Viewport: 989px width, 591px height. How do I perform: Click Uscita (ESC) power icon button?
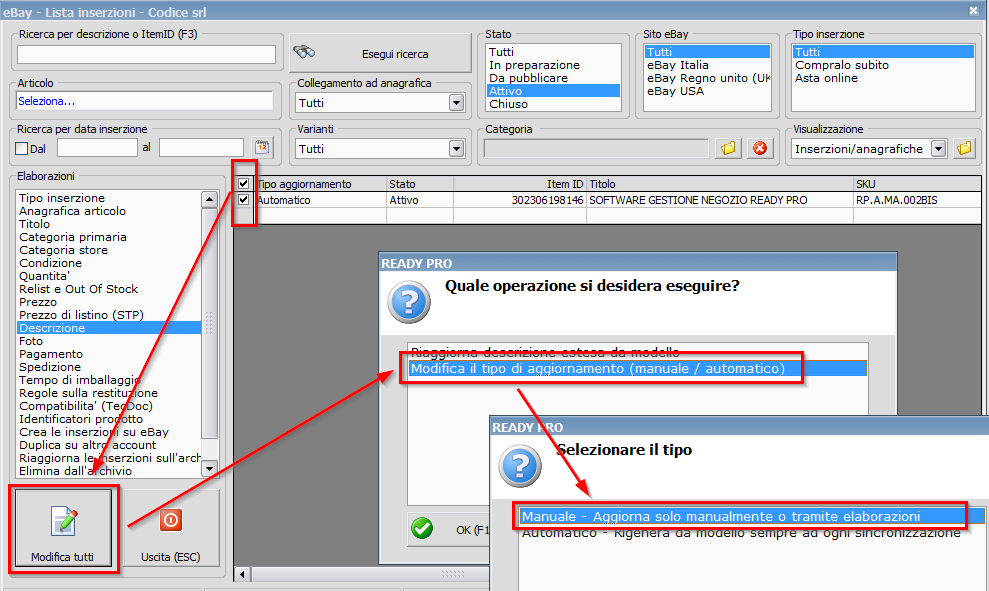[x=170, y=529]
